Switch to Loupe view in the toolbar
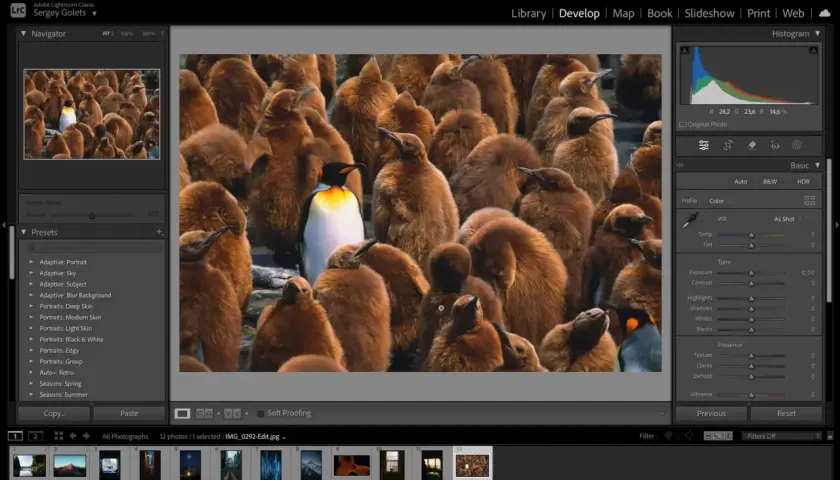This screenshot has height=480, width=840. pyautogui.click(x=182, y=414)
